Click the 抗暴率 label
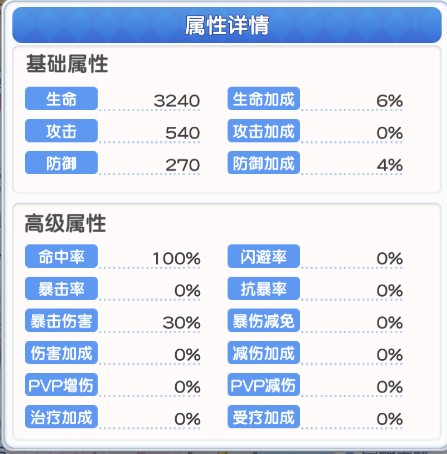 coord(264,288)
